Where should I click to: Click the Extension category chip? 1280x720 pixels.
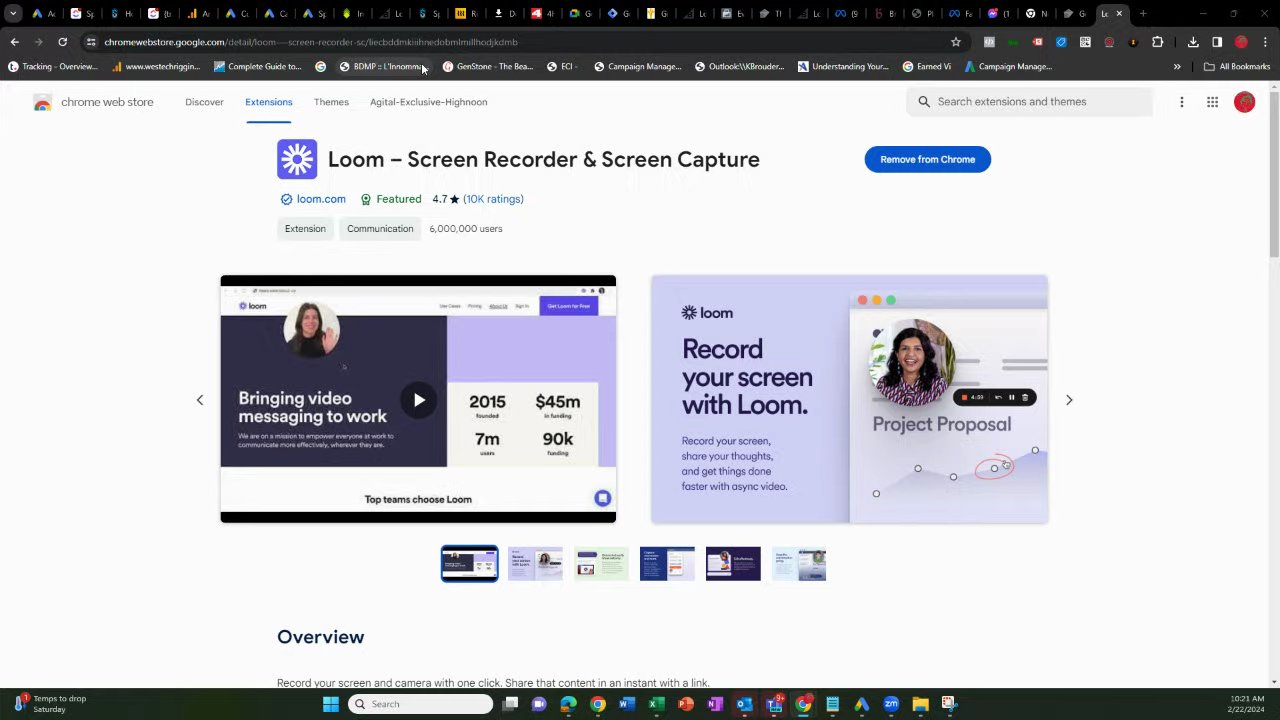(x=305, y=229)
